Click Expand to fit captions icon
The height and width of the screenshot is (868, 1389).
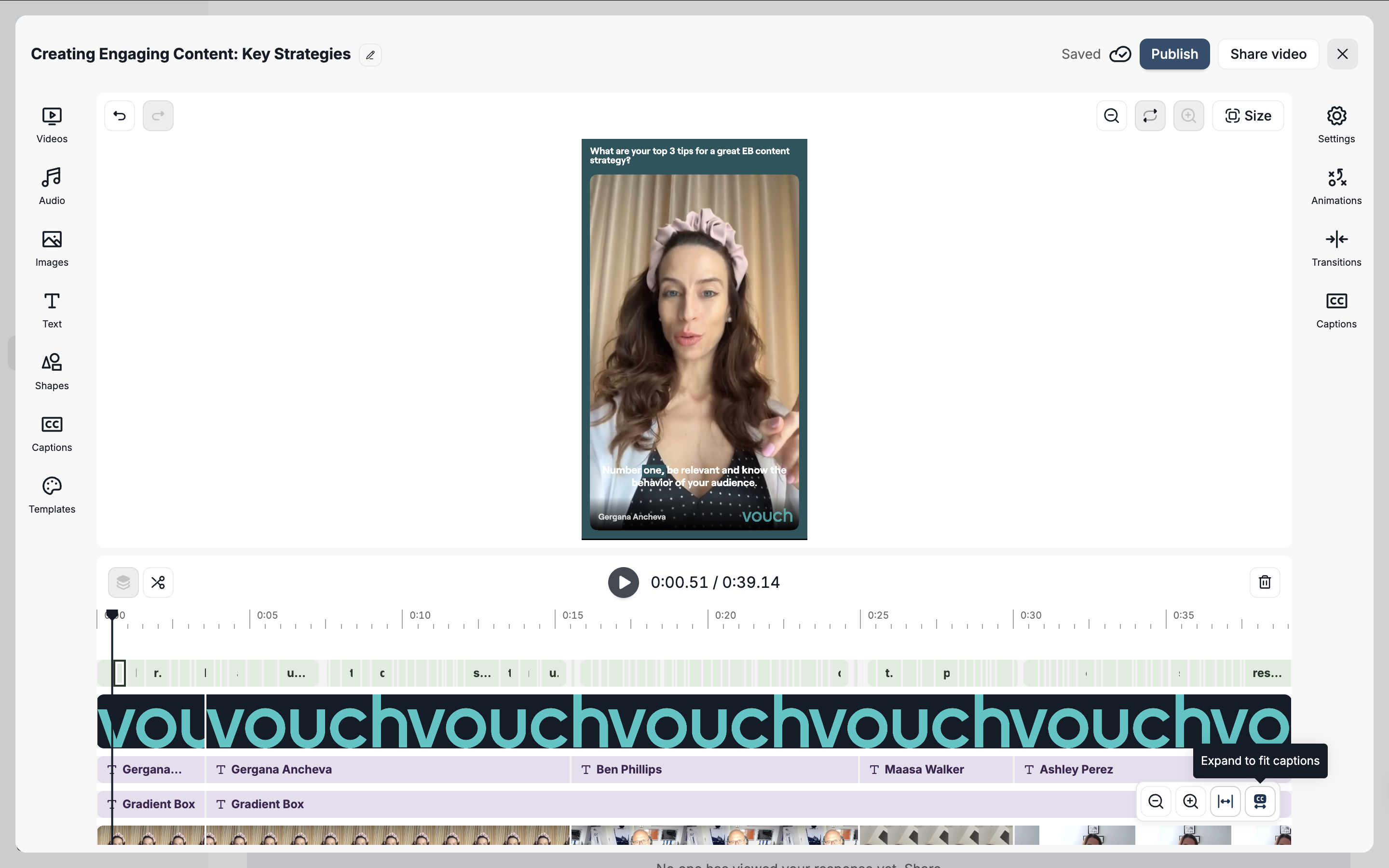pyautogui.click(x=1260, y=801)
